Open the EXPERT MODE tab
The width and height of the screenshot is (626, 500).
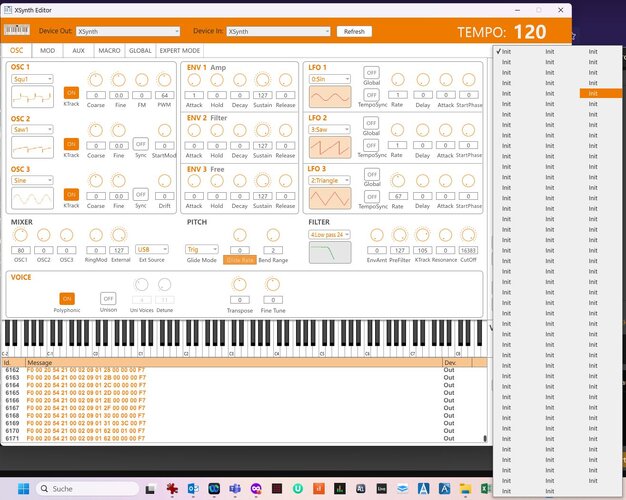click(180, 51)
